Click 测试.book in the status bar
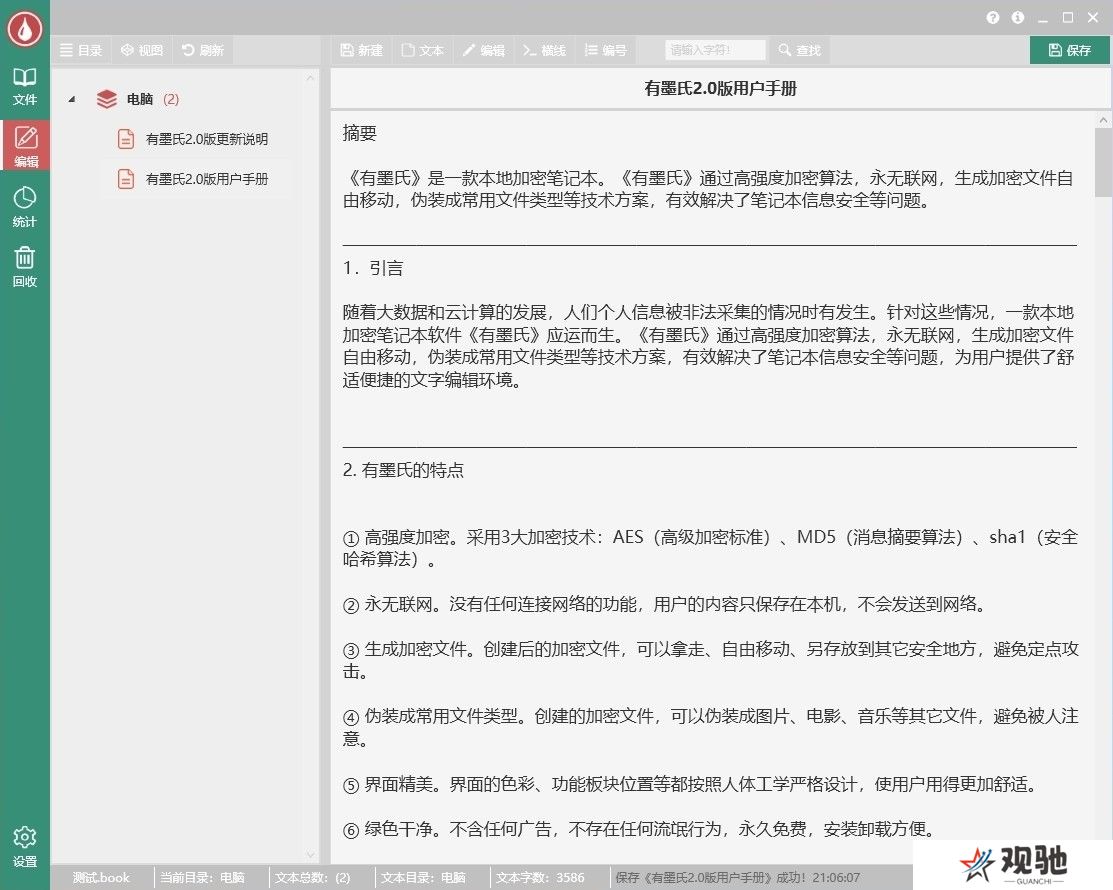The width and height of the screenshot is (1113, 890). coord(101,878)
